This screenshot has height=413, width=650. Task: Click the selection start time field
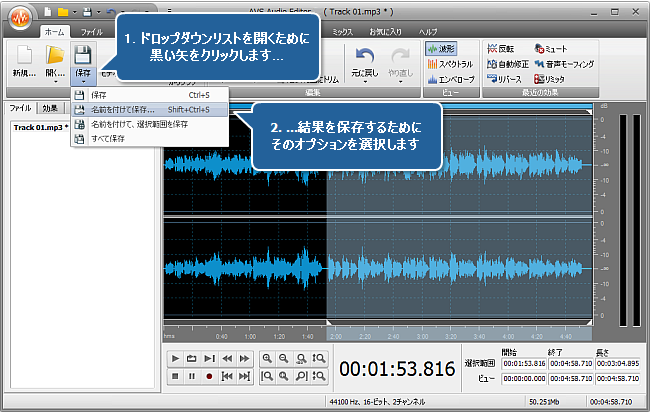click(x=523, y=362)
